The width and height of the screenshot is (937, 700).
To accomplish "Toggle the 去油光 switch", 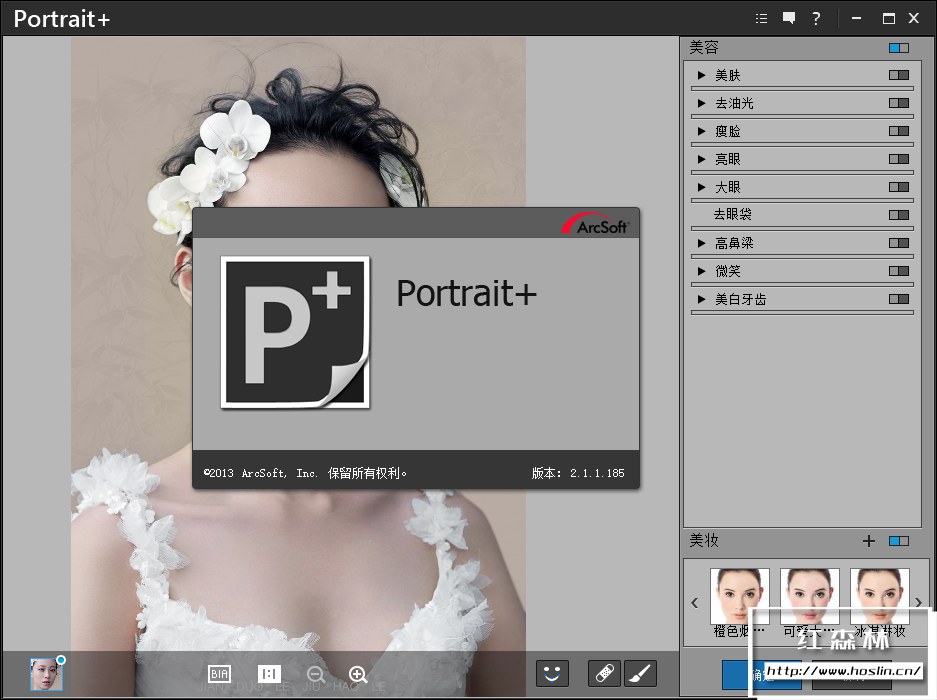I will tap(899, 103).
